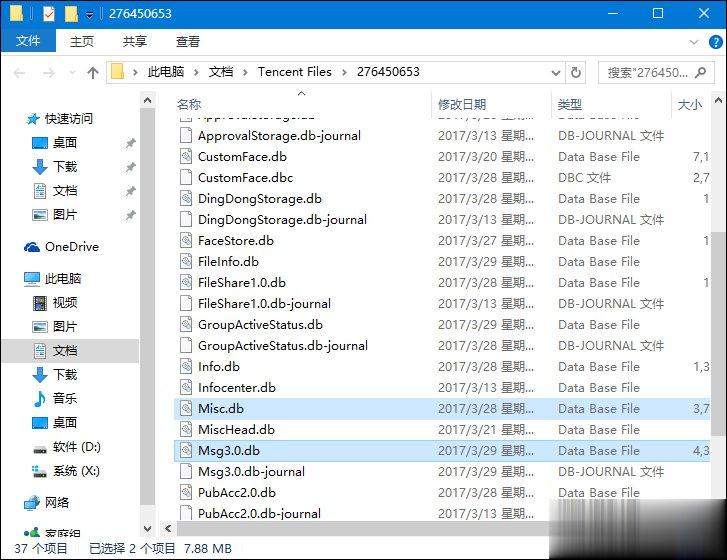Image resolution: width=727 pixels, height=560 pixels.
Task: Refresh the current folder view
Action: click(575, 73)
